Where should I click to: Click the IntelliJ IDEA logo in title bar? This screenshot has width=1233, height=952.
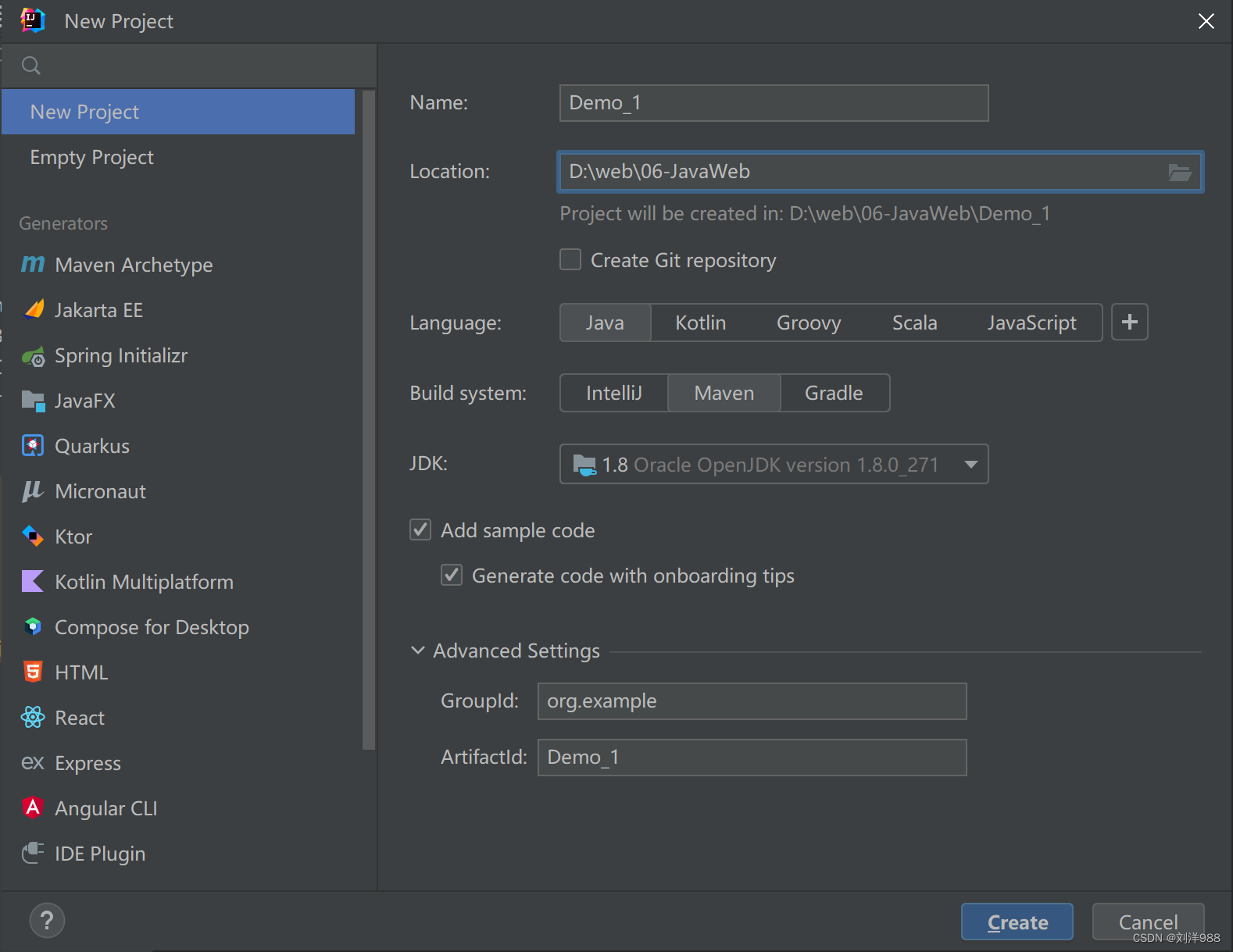(33, 20)
